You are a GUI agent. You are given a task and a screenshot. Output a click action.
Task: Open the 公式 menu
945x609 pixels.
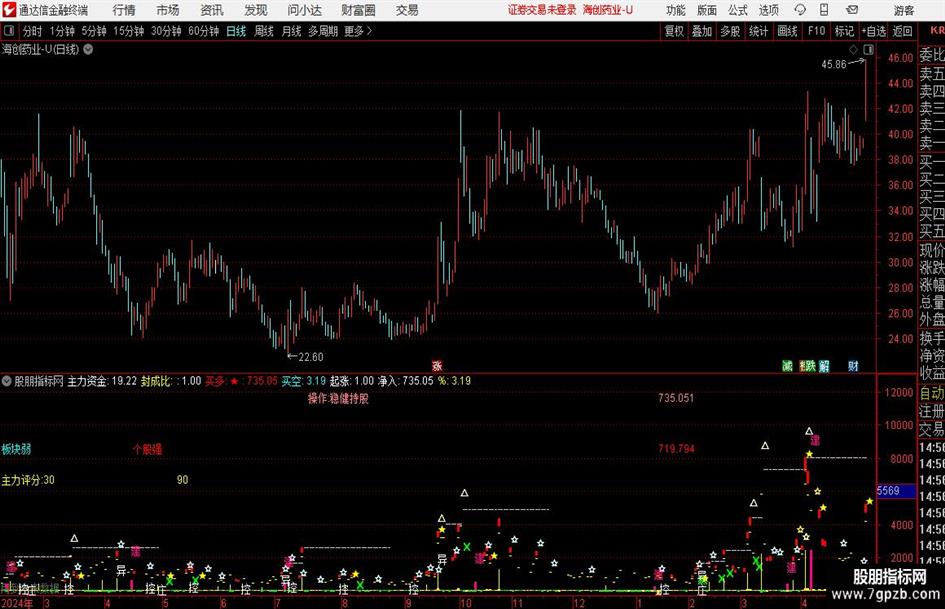point(738,10)
